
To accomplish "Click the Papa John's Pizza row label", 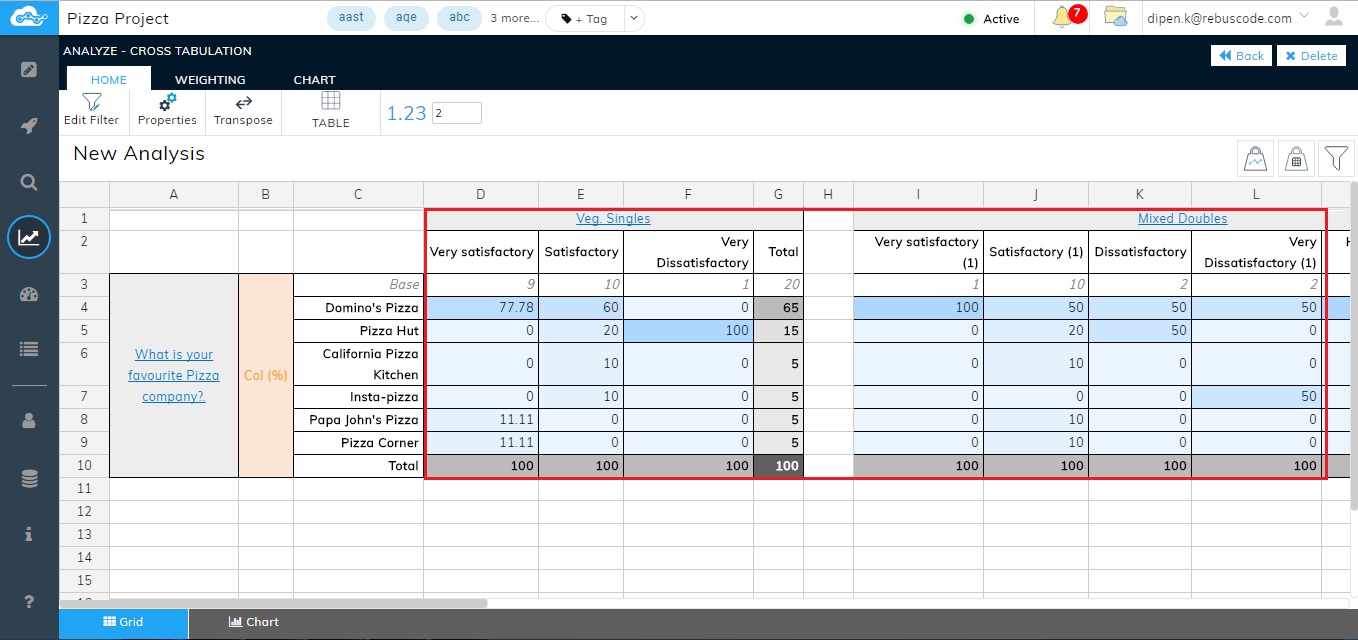I will (x=358, y=420).
